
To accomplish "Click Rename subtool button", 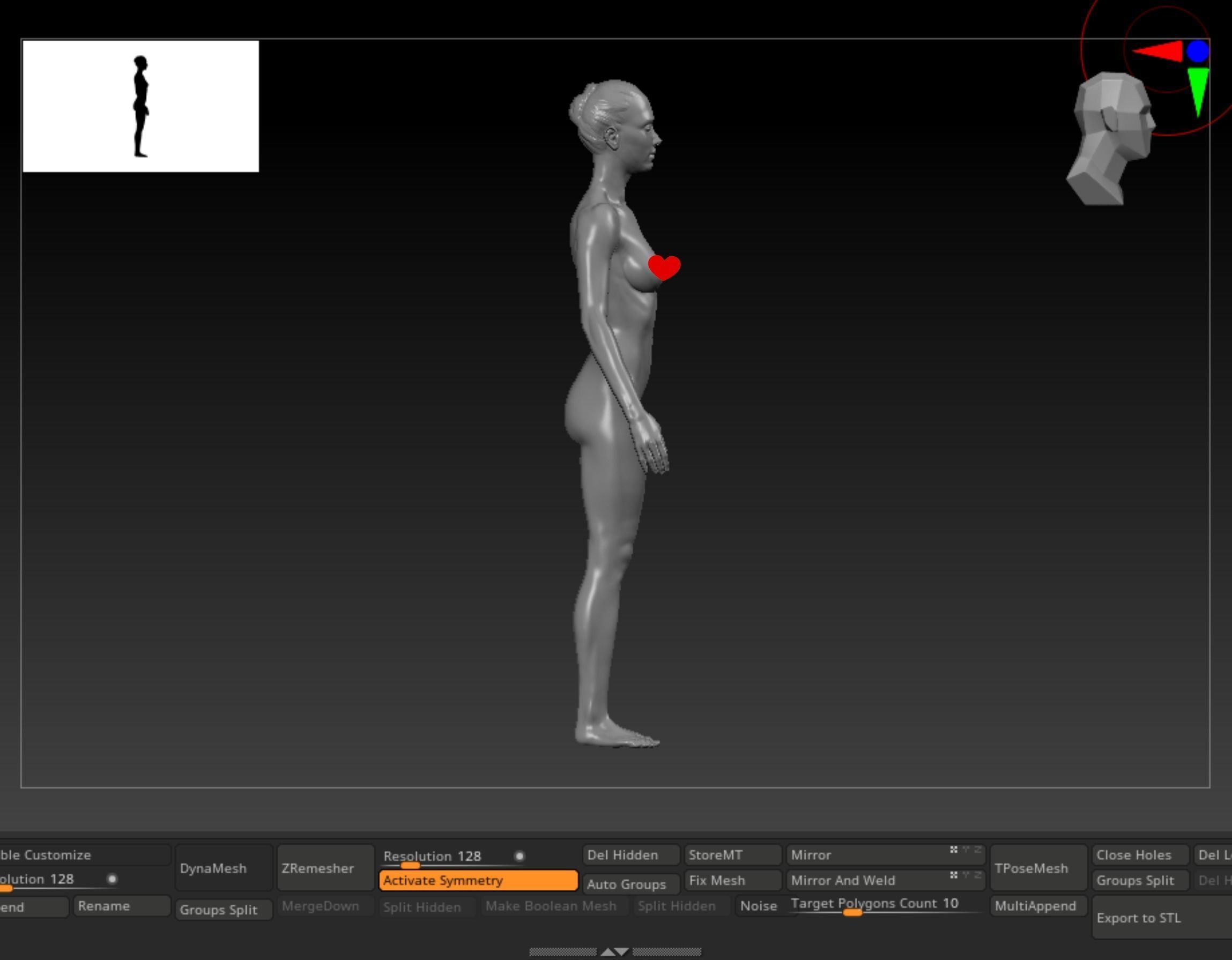I will (x=122, y=906).
